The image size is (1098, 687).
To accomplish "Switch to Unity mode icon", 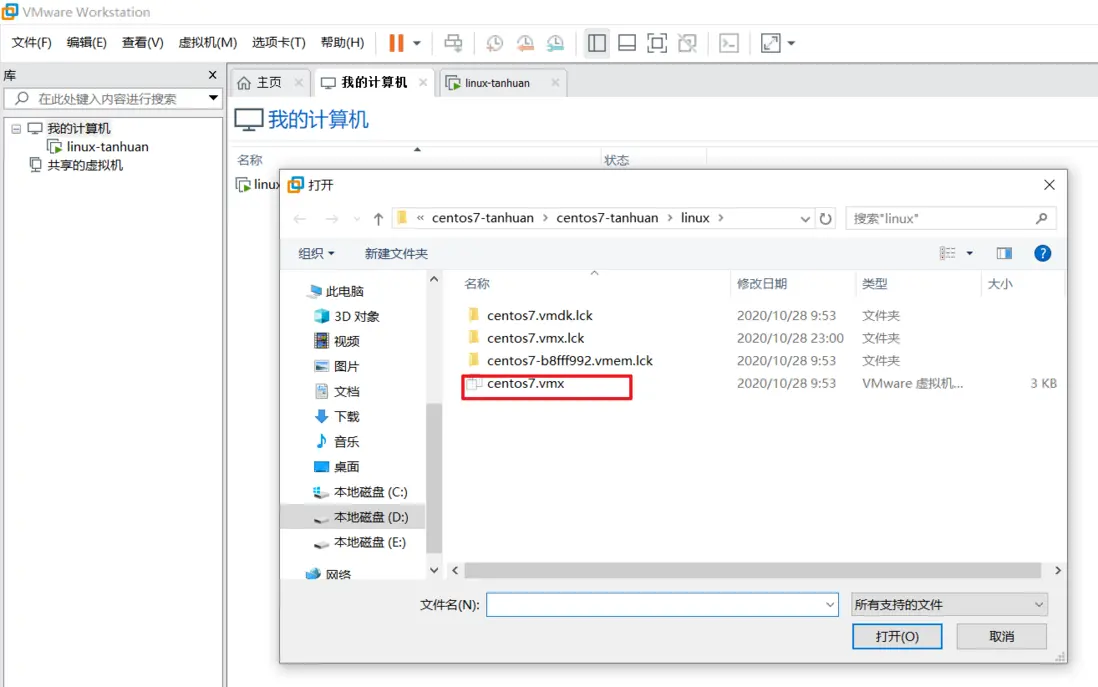I will point(688,43).
